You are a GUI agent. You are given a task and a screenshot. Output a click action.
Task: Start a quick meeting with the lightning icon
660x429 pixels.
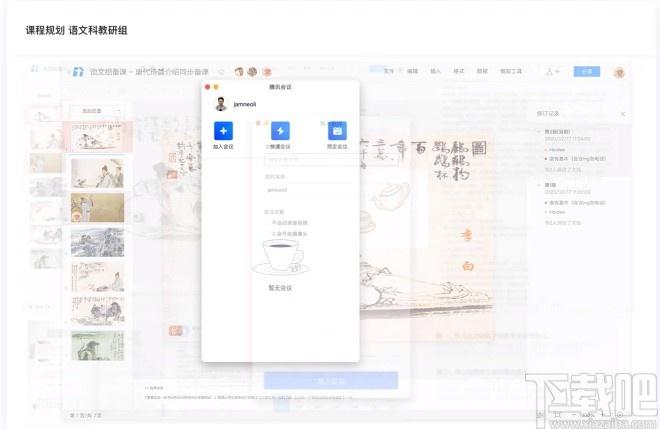pyautogui.click(x=280, y=131)
